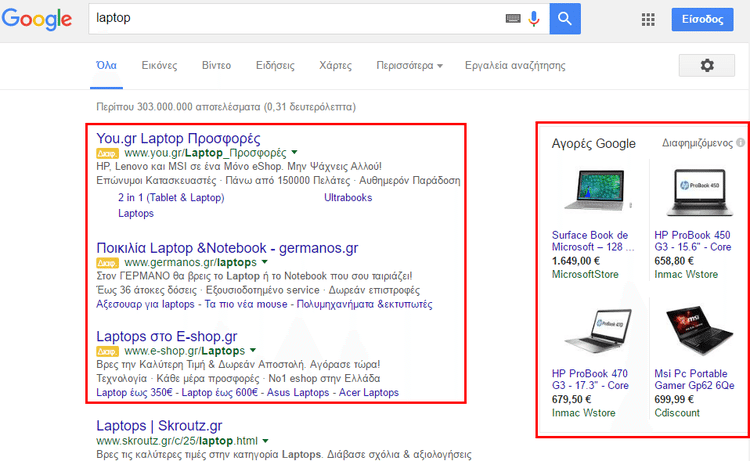Click the Cdiscount seller name
Viewport: 750px width, 461px height.
pyautogui.click(x=677, y=413)
